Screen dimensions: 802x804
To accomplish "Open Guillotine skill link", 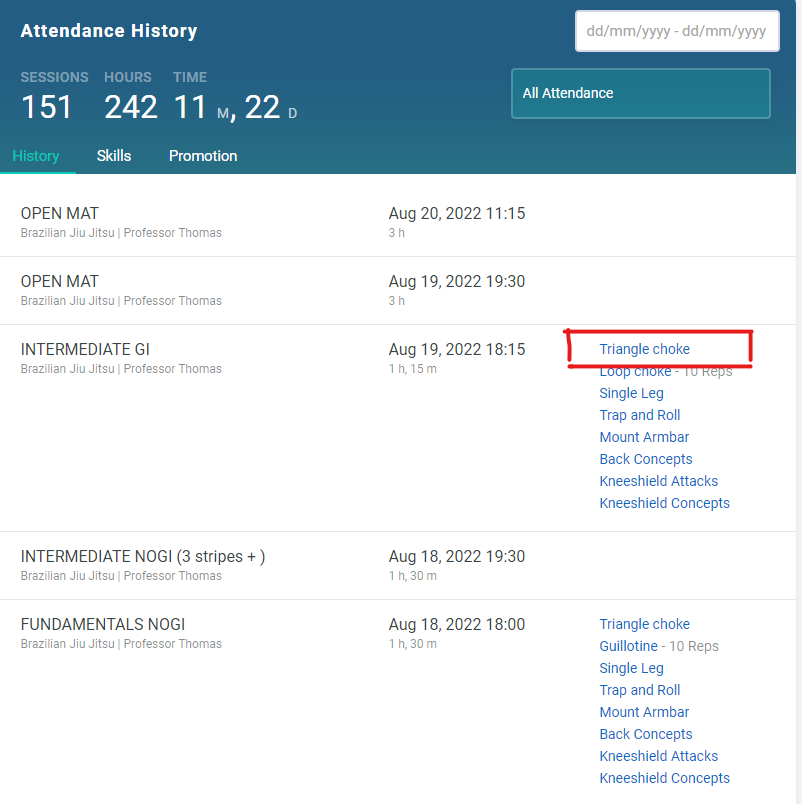I will (x=629, y=647).
